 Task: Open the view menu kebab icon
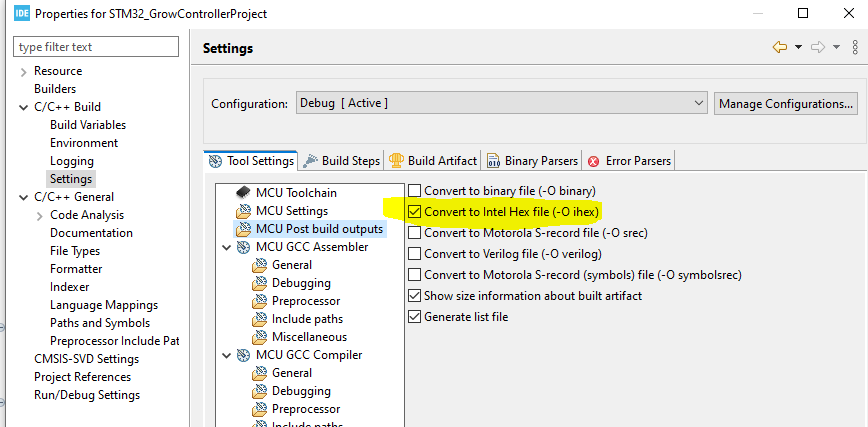click(x=855, y=48)
